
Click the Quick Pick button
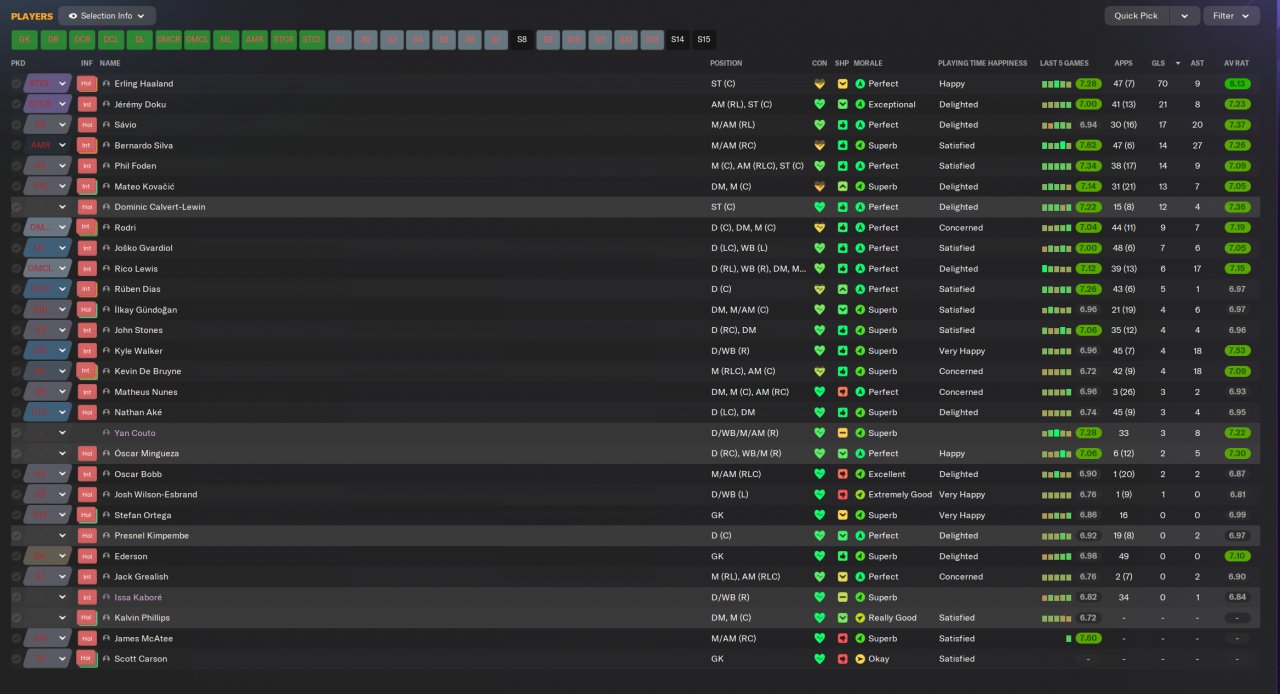(1136, 16)
